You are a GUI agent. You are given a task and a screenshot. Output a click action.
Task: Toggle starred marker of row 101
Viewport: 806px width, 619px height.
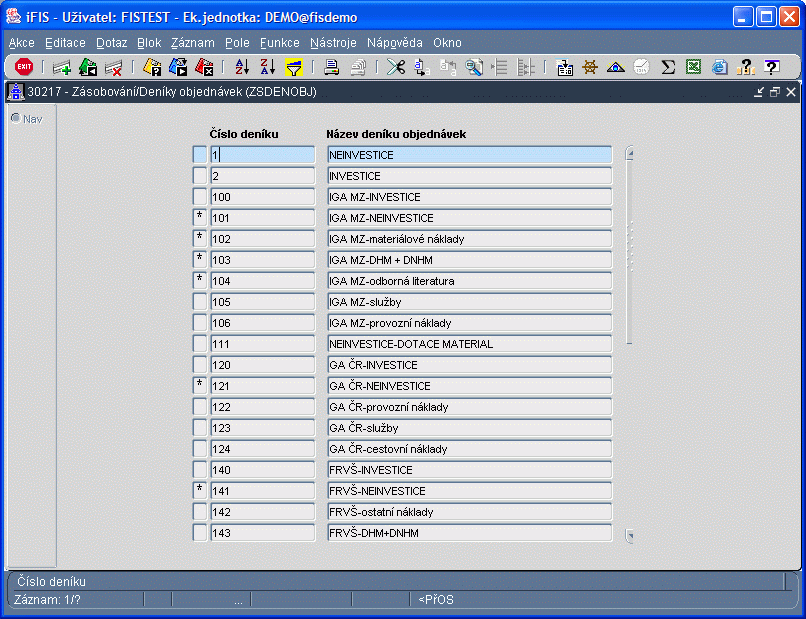pyautogui.click(x=199, y=218)
